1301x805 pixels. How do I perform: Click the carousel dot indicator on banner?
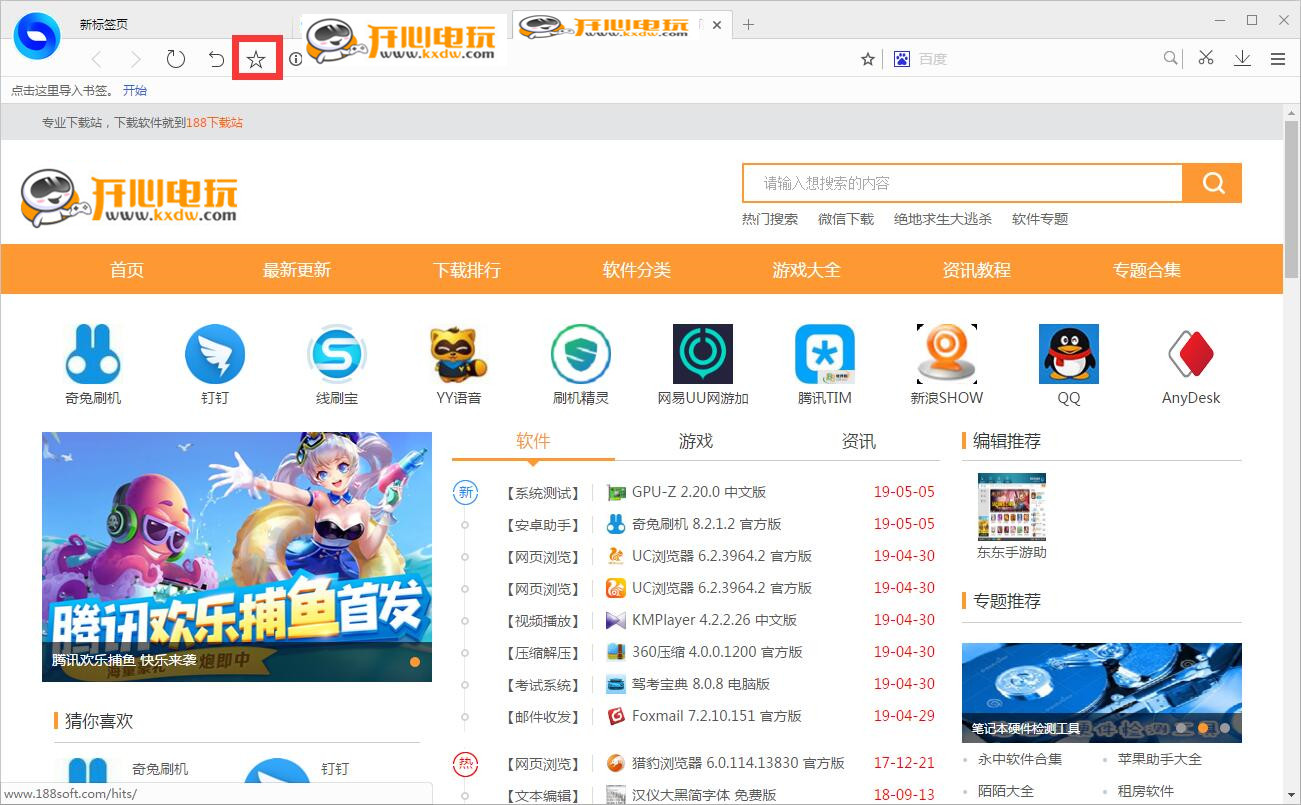(413, 662)
